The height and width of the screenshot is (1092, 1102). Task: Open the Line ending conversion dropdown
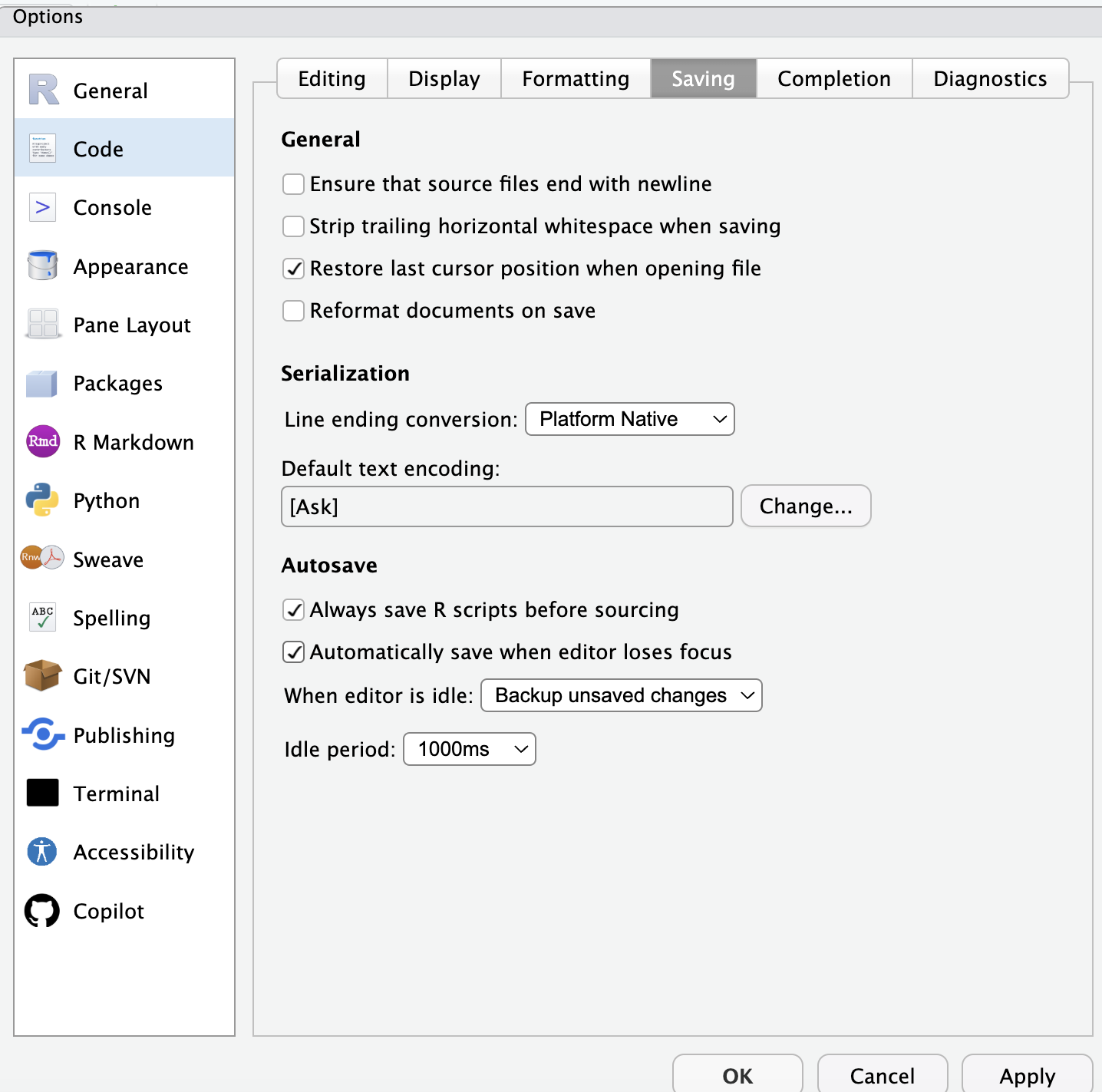pyautogui.click(x=629, y=419)
